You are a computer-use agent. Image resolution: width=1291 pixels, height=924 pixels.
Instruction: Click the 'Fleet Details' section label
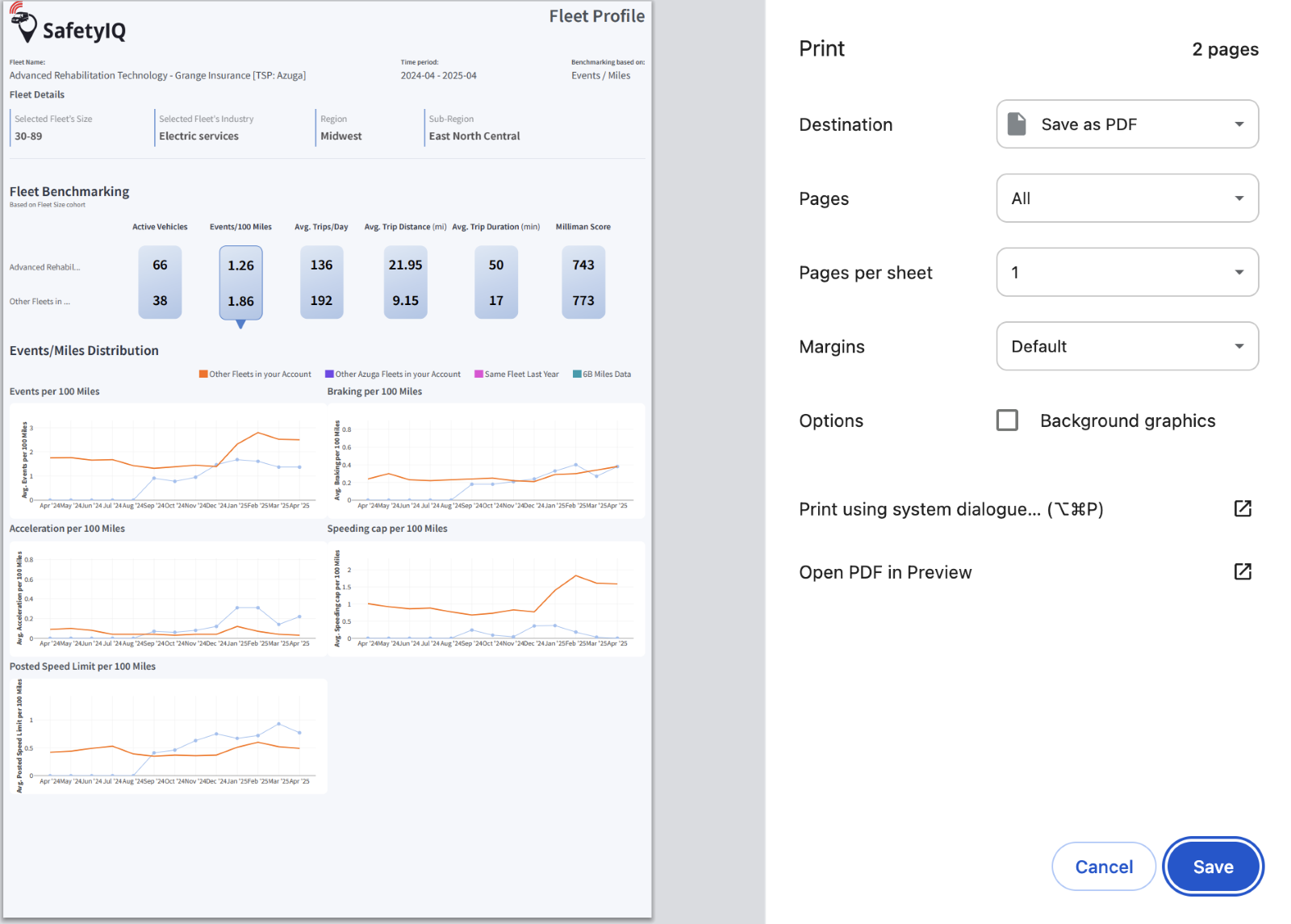[37, 94]
